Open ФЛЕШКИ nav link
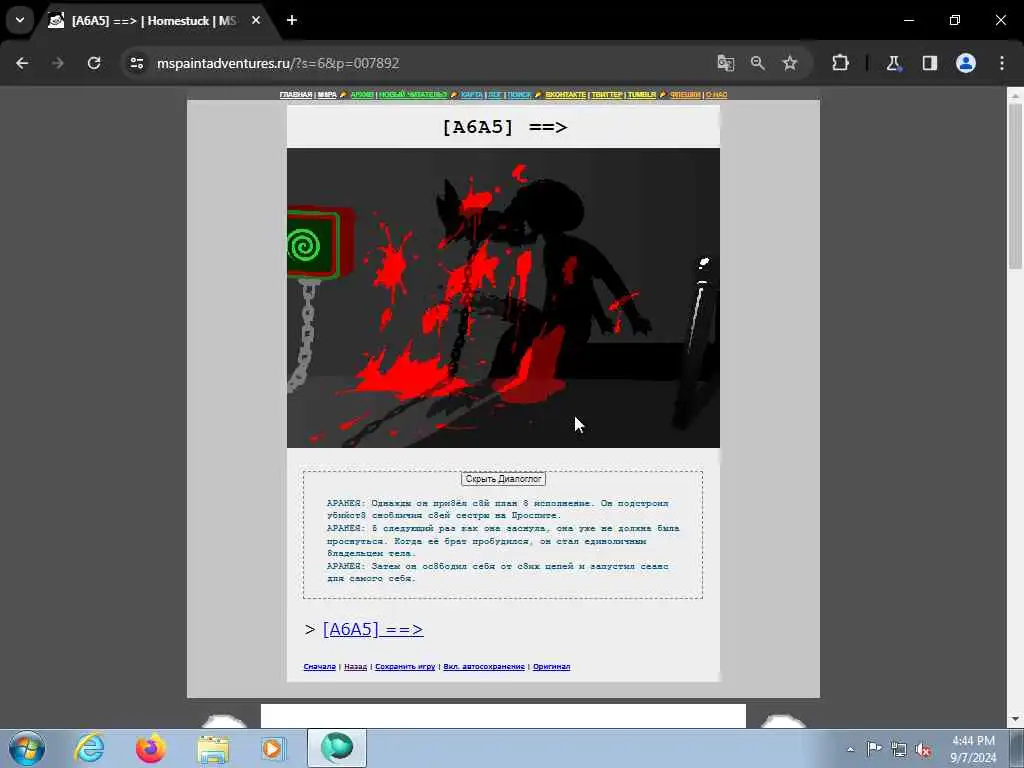 point(685,95)
